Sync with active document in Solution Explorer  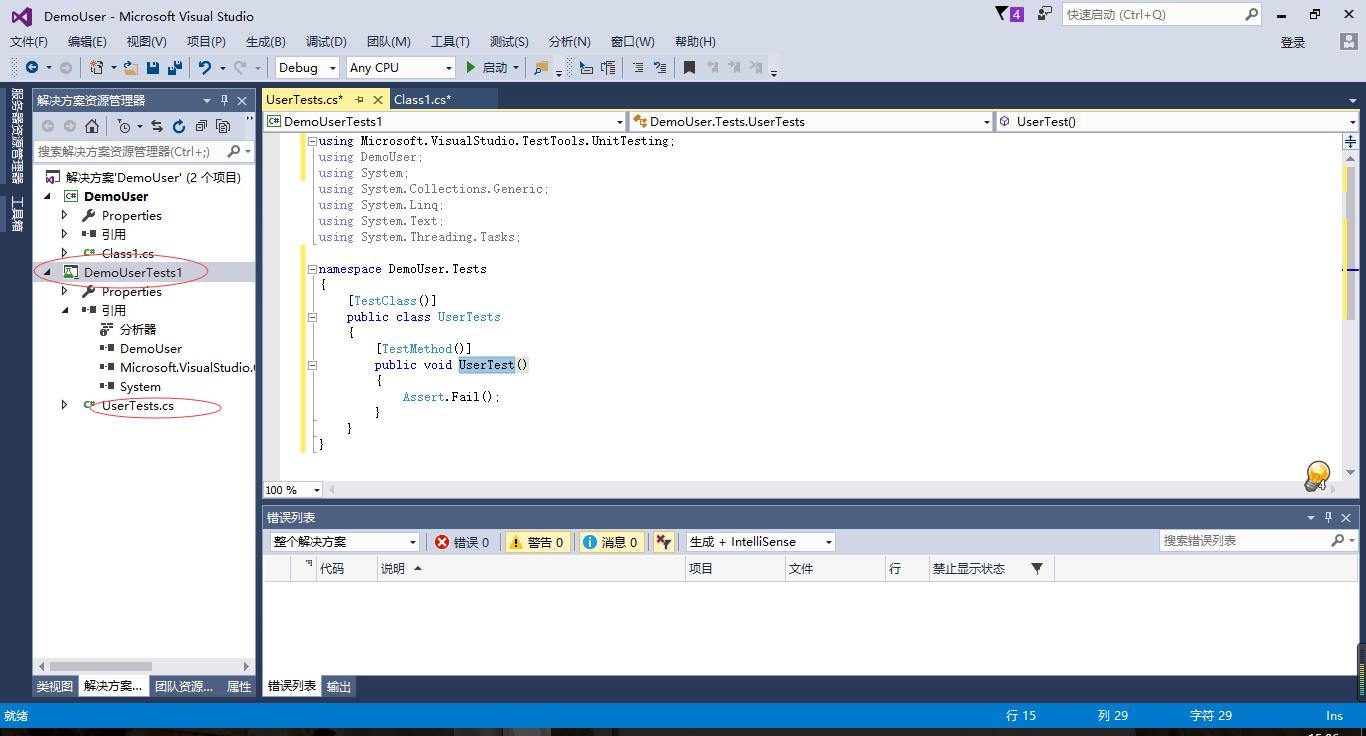pos(157,126)
